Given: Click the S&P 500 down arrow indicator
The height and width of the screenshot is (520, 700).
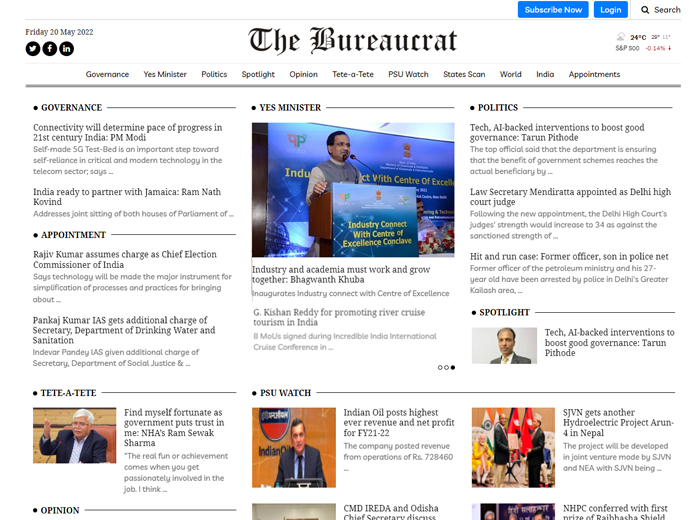Looking at the screenshot, I should click(x=670, y=48).
